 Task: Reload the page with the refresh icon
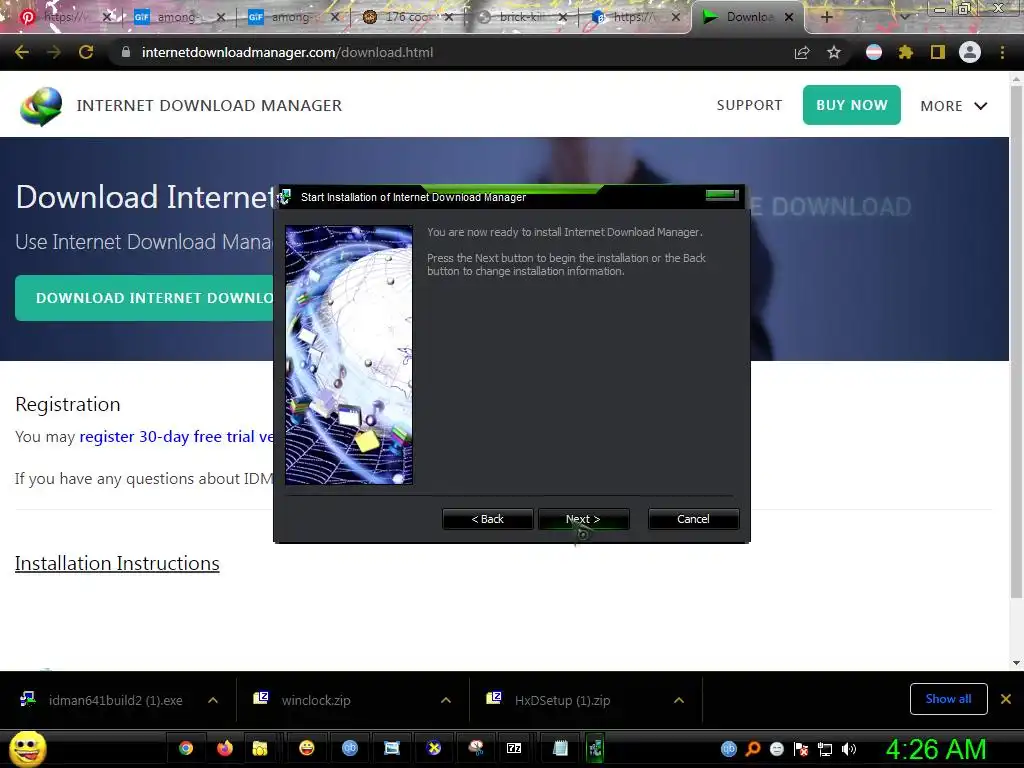click(86, 52)
